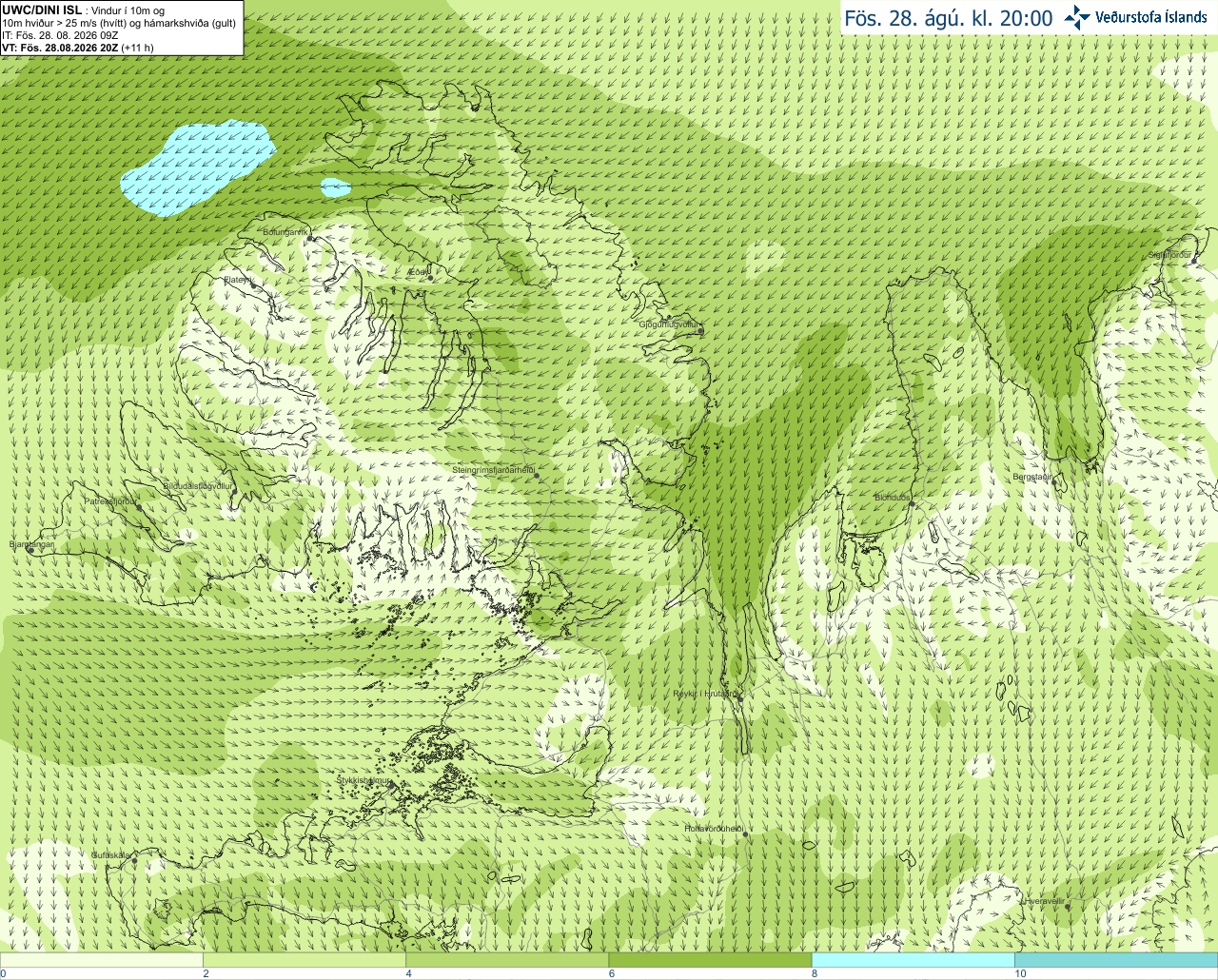Click the Siglufjörður station label

(1169, 255)
